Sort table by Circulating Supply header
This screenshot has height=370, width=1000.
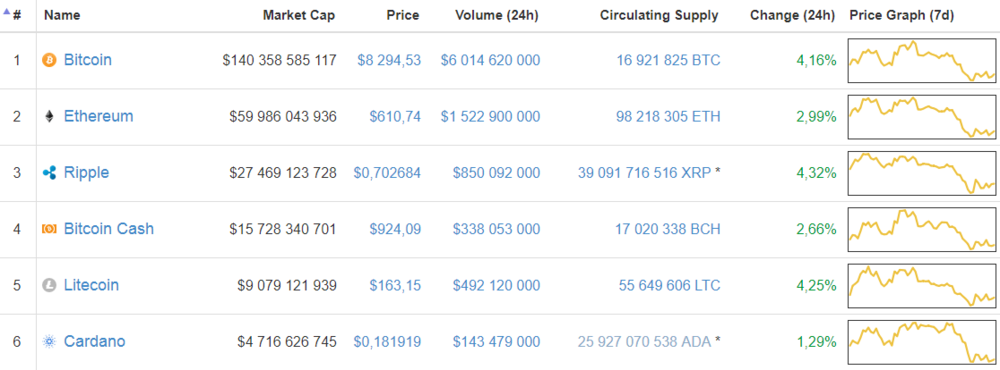coord(659,15)
